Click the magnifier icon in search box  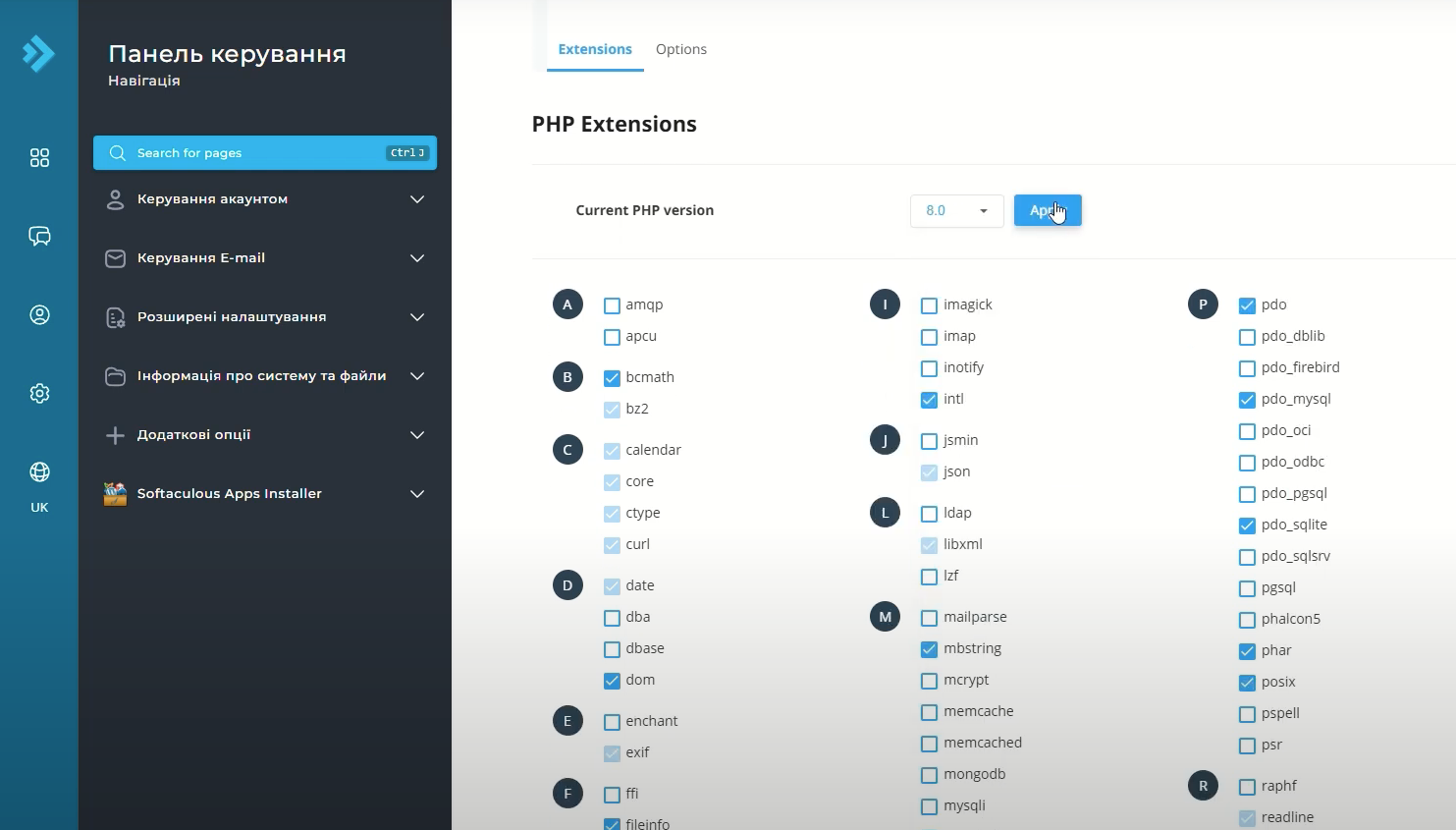click(x=118, y=153)
